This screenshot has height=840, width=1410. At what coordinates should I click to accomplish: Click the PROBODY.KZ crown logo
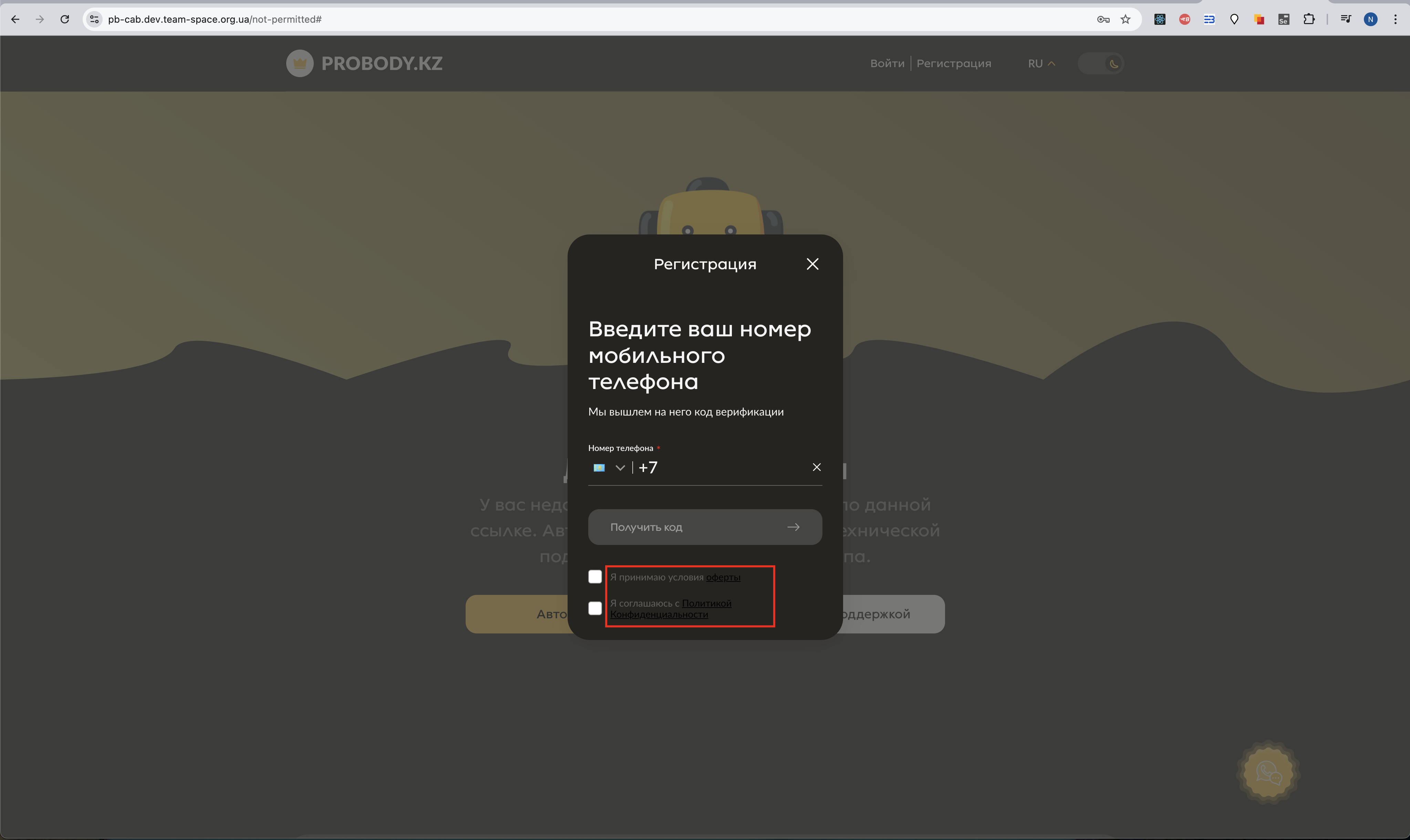tap(300, 63)
